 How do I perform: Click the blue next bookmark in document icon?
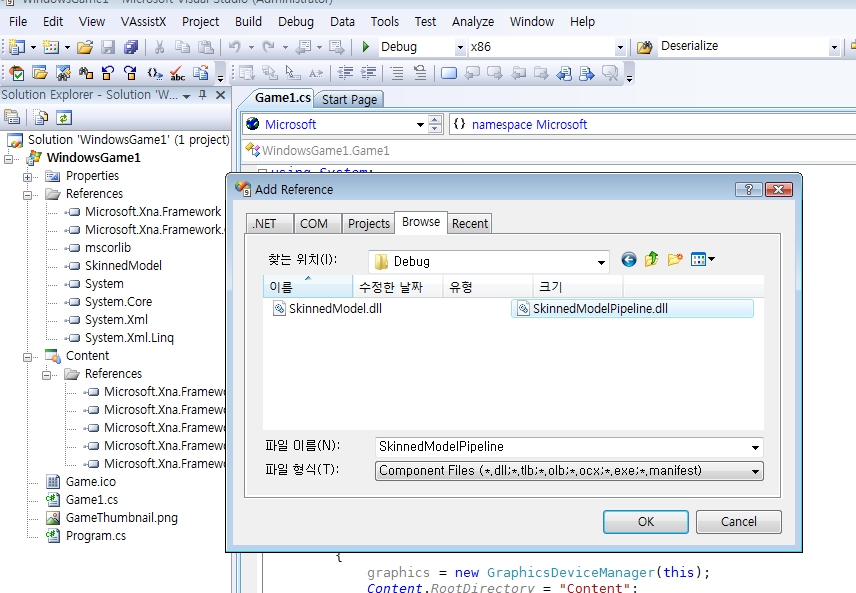(587, 73)
